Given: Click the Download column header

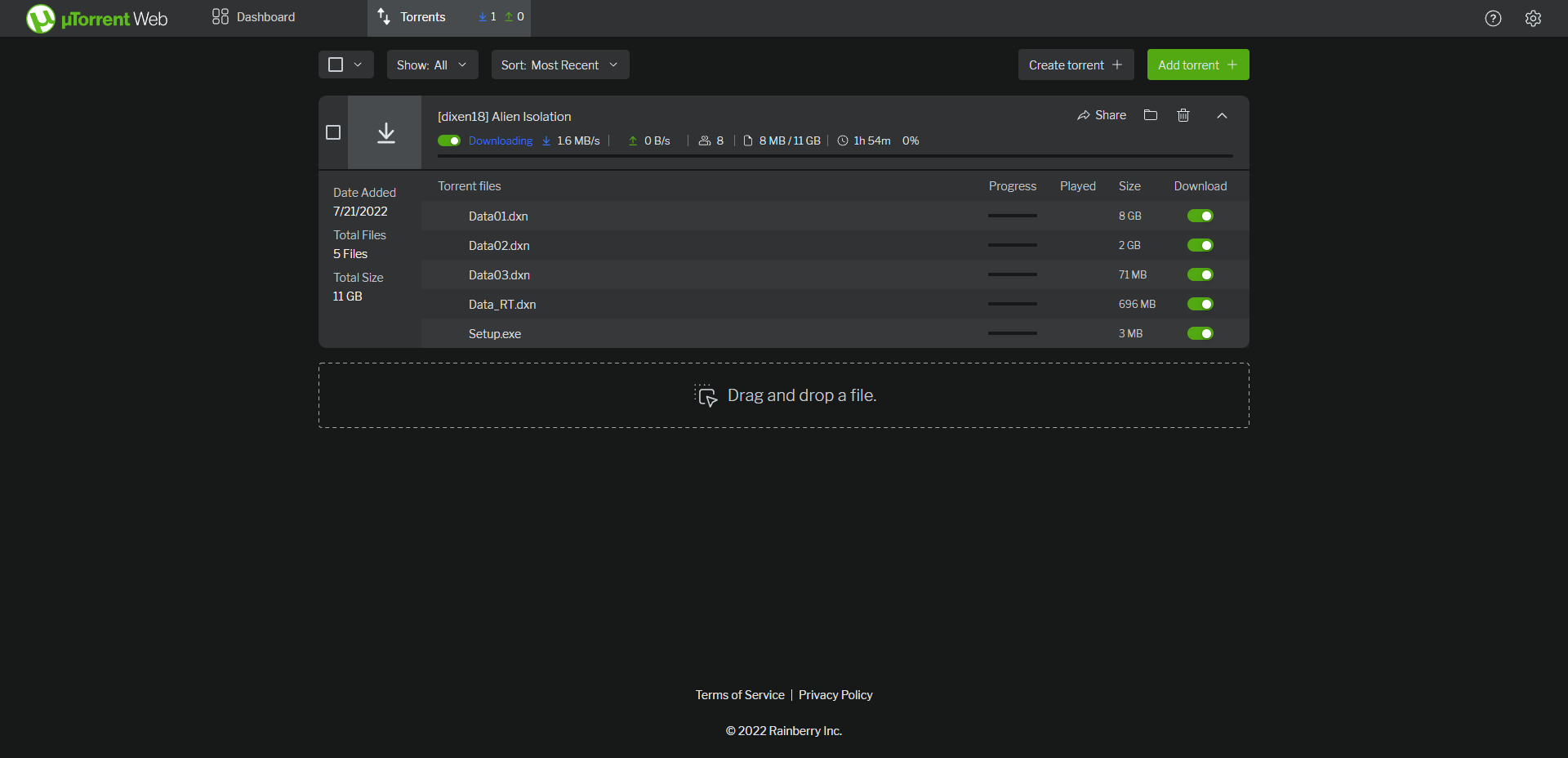Looking at the screenshot, I should [1200, 186].
